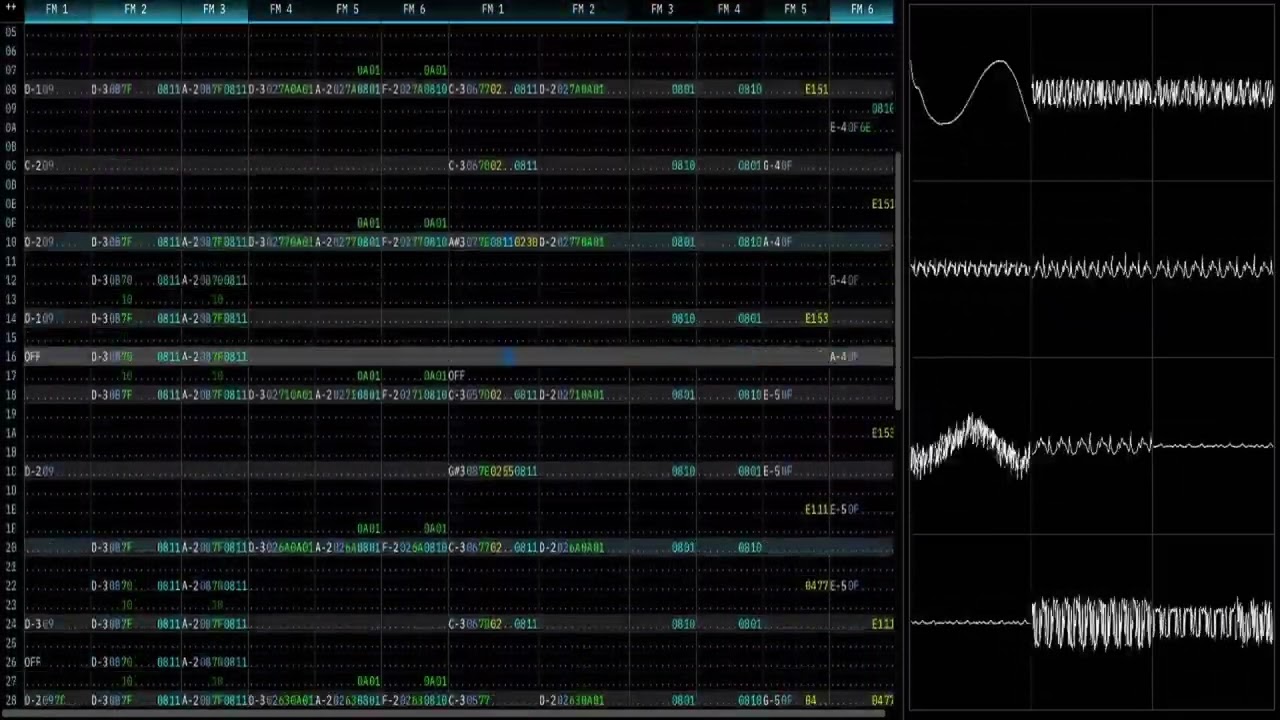This screenshot has width=1280, height=720.
Task: Click the C-2 note in row 0C
Action: coord(33,166)
